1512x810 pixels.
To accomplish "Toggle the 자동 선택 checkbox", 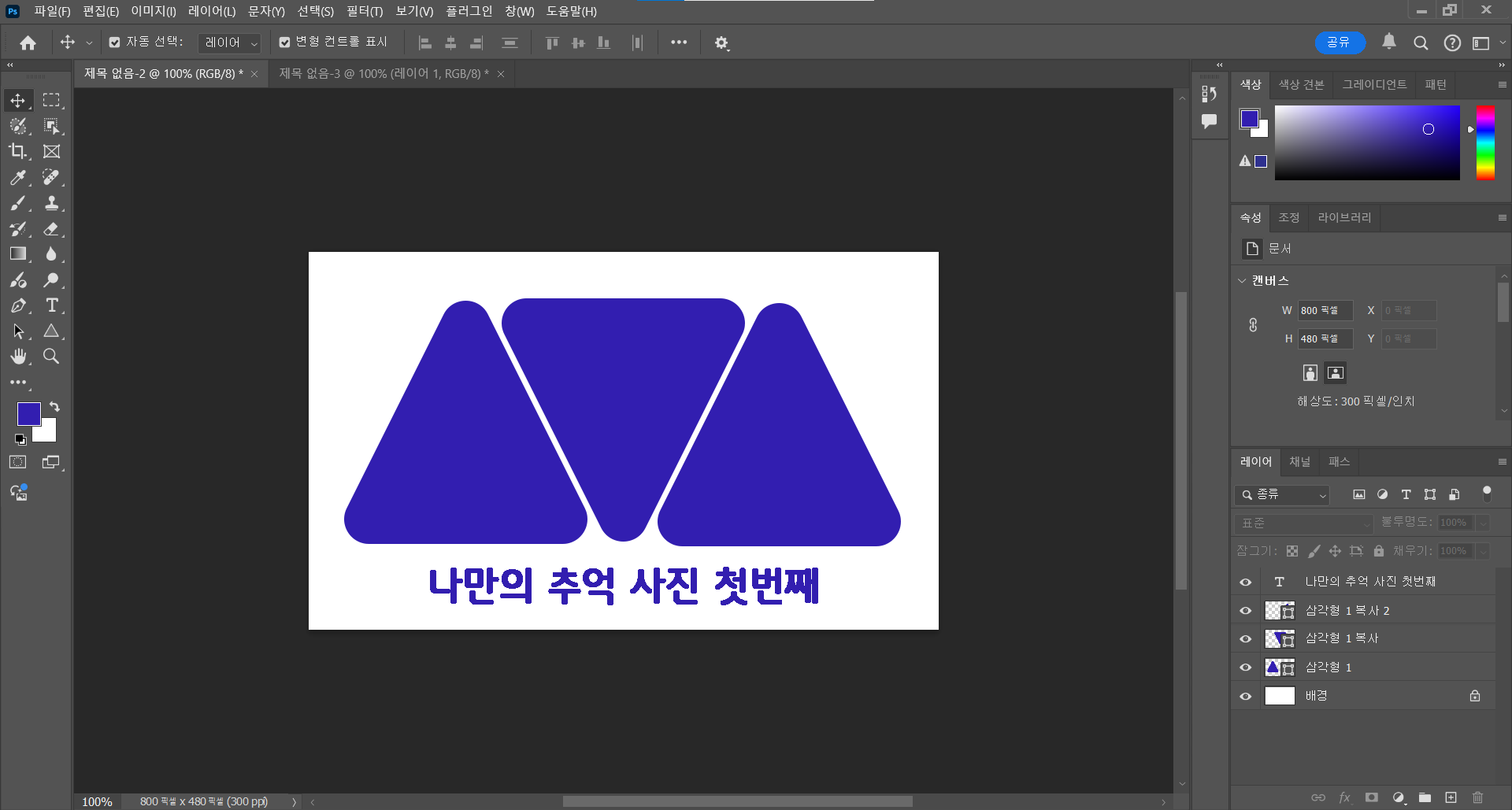I will [x=114, y=43].
